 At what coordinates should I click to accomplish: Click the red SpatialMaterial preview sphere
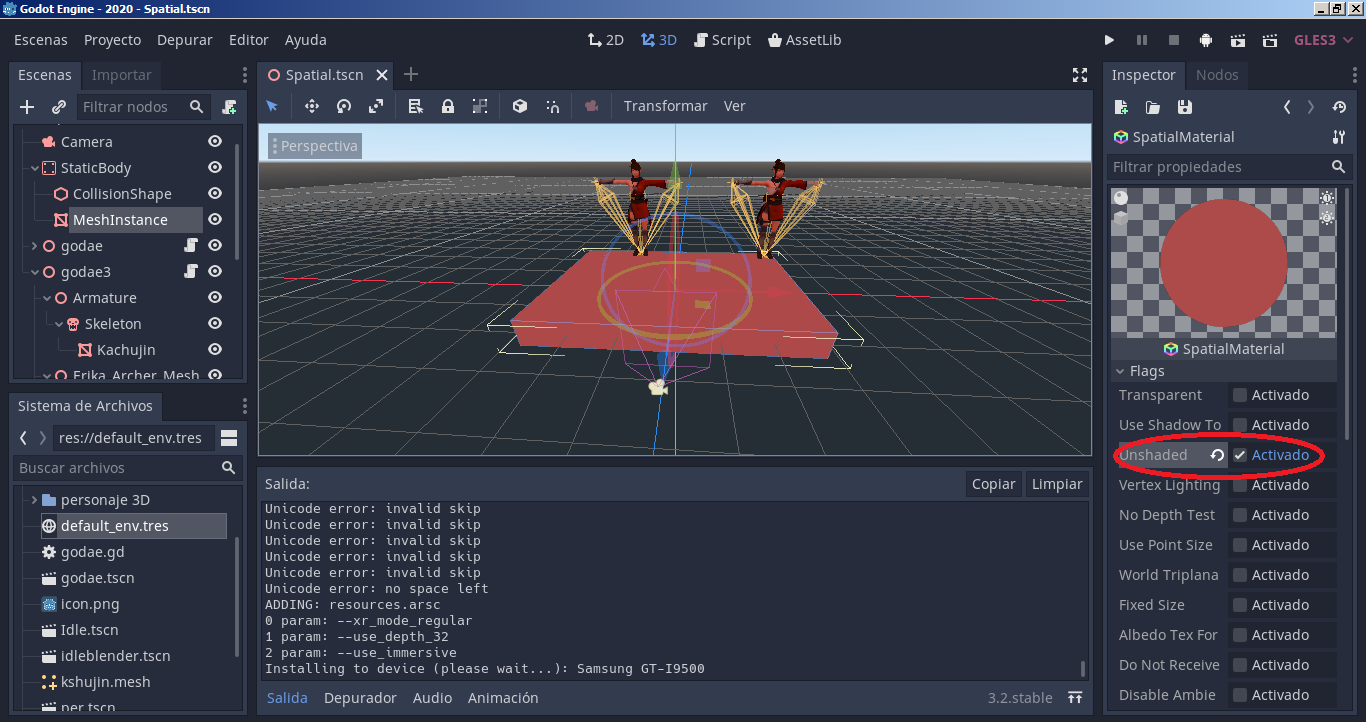click(x=1222, y=262)
